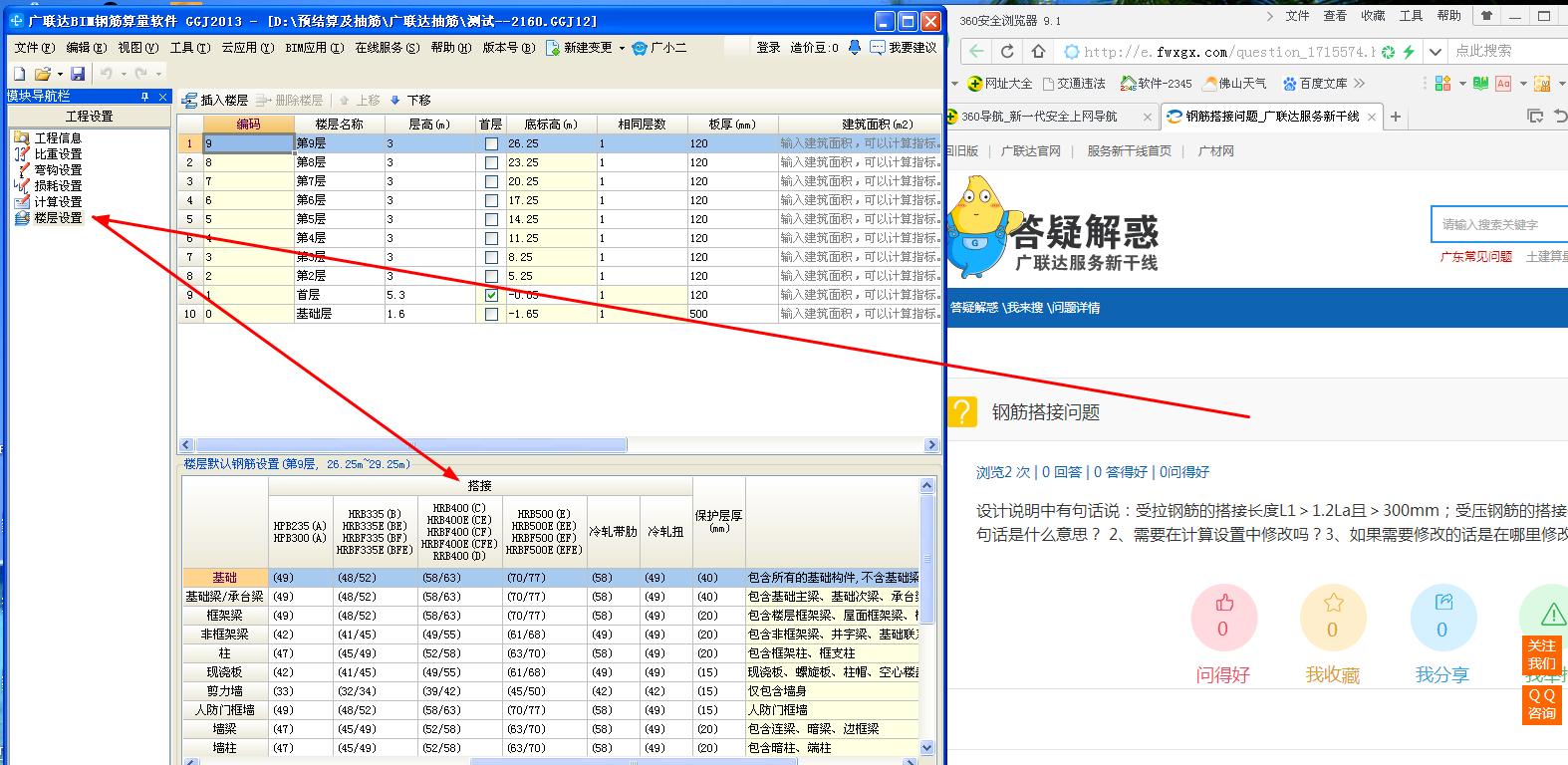Click the 上移 move up button

360,101
